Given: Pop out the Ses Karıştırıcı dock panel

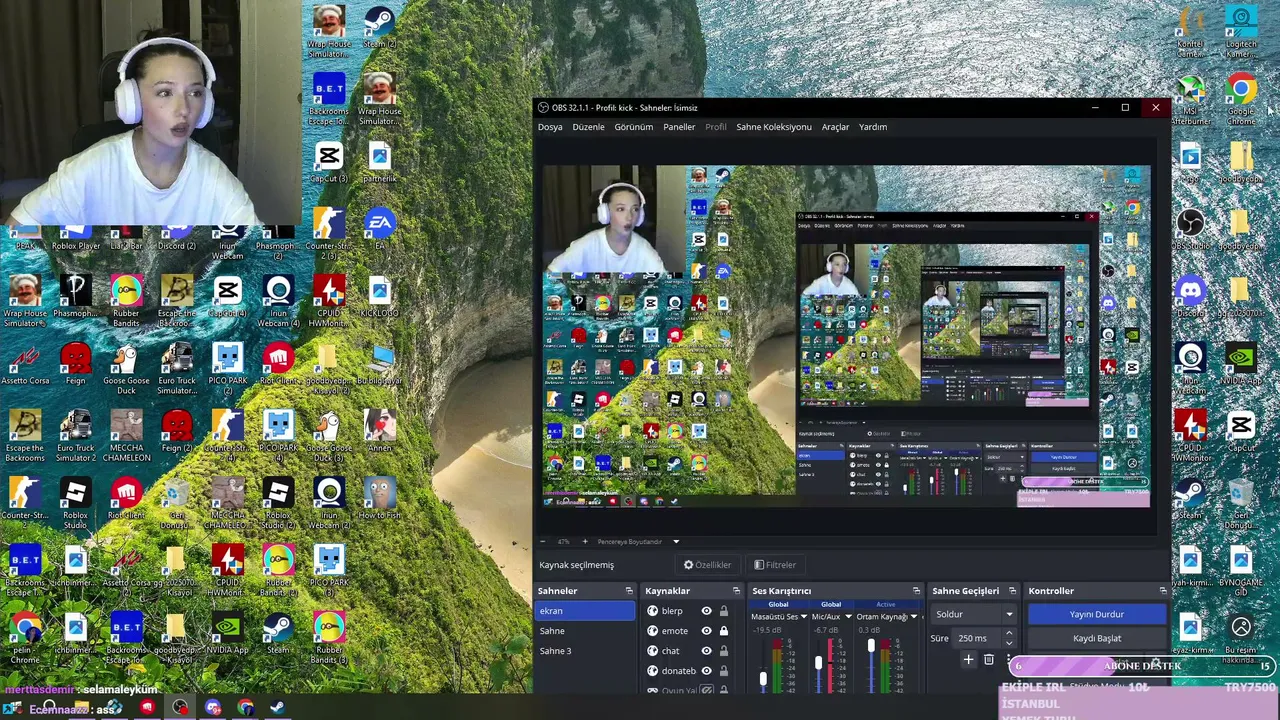Looking at the screenshot, I should [x=916, y=591].
